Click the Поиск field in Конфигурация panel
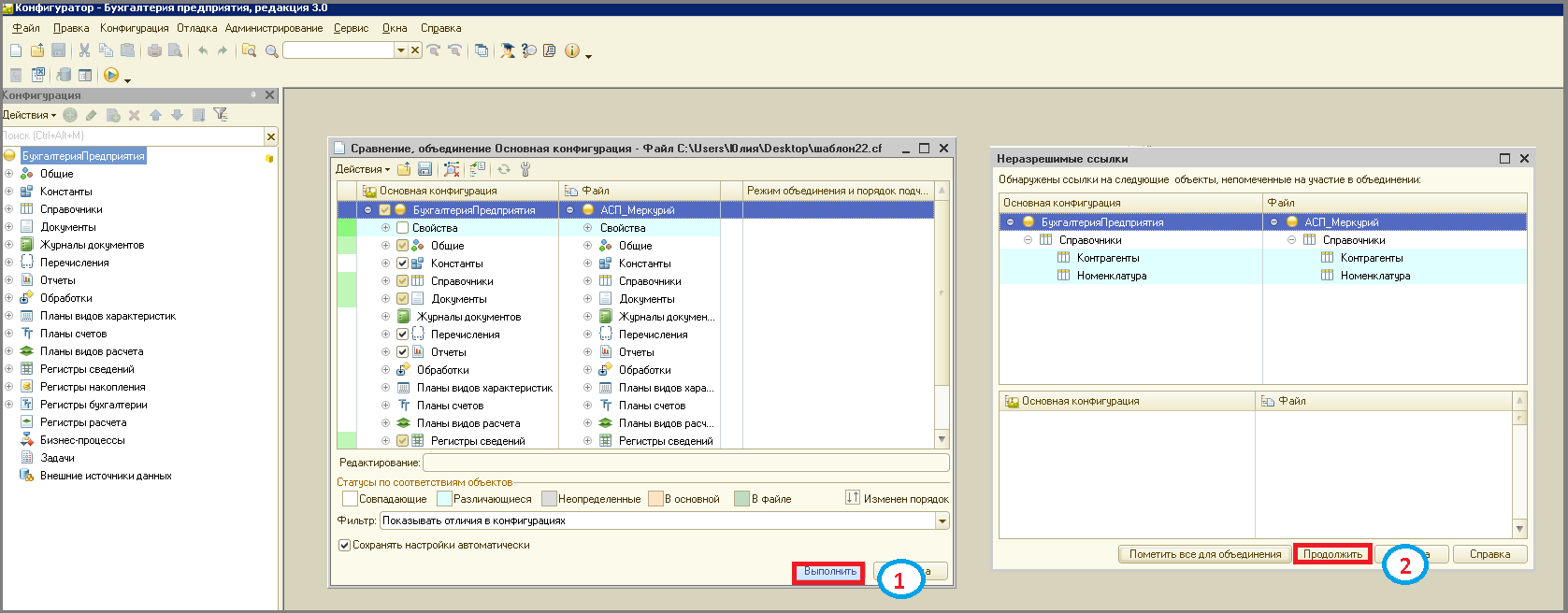The width and height of the screenshot is (1568, 613). coord(133,136)
